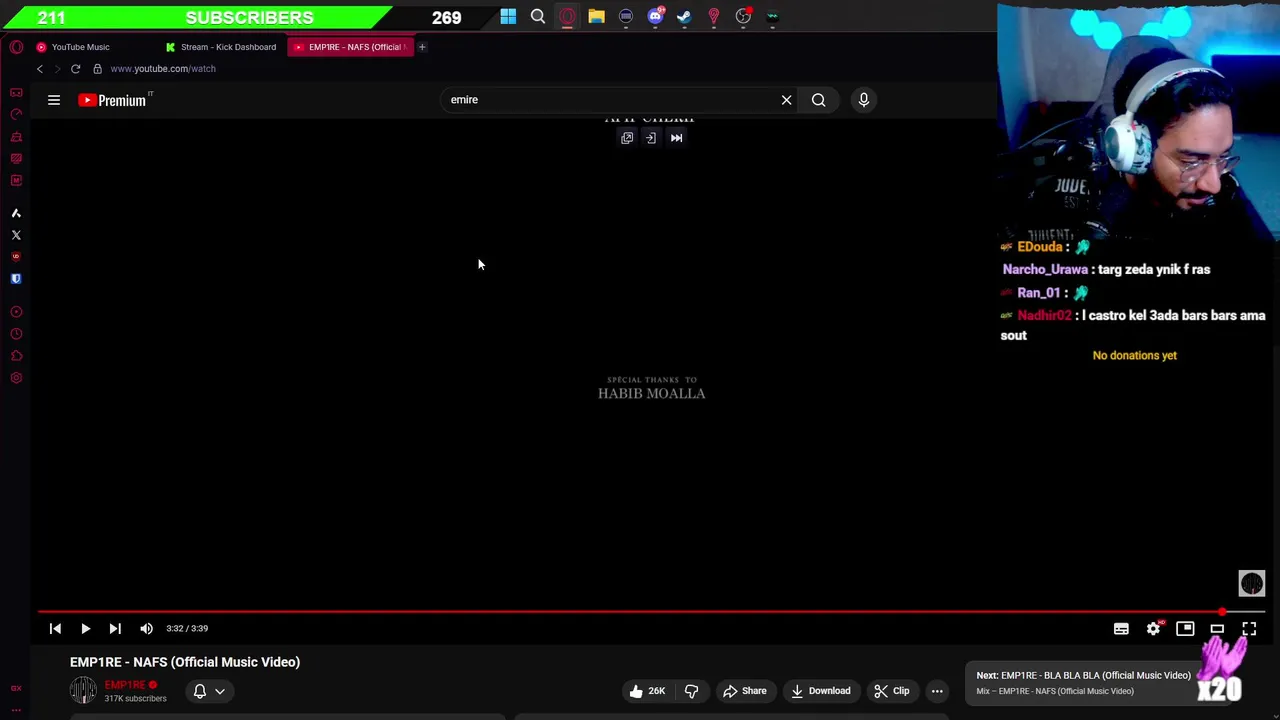Screen dimensions: 1280x720
Task: Like the video with 26K likes
Action: click(x=647, y=691)
